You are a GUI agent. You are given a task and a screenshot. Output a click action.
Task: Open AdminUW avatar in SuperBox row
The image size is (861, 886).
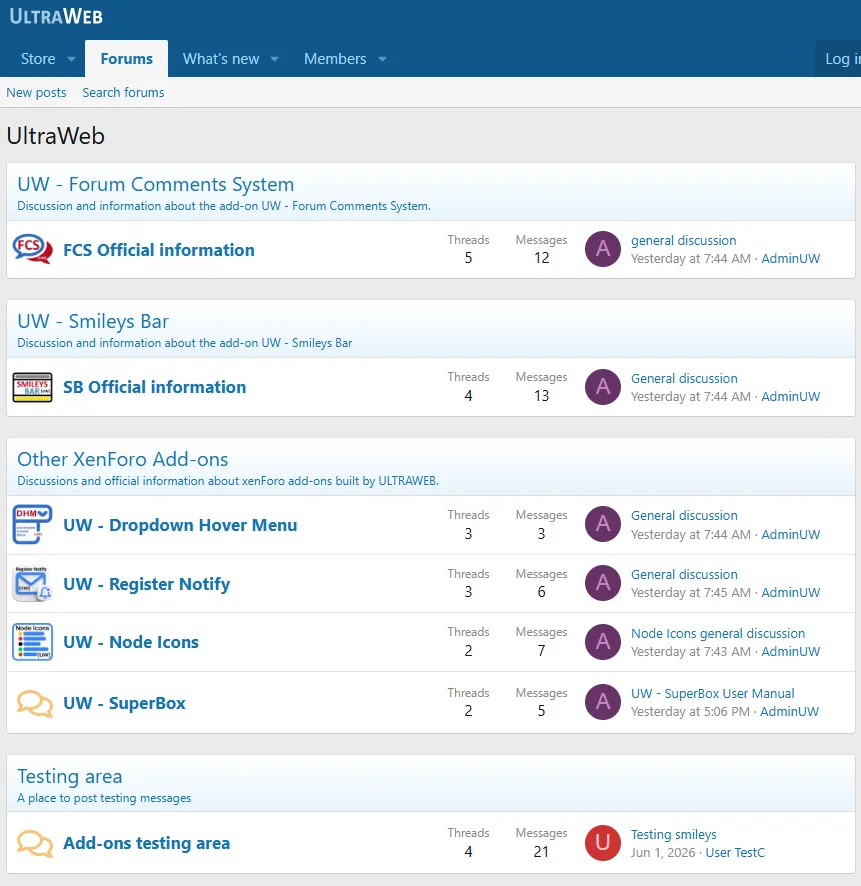603,702
